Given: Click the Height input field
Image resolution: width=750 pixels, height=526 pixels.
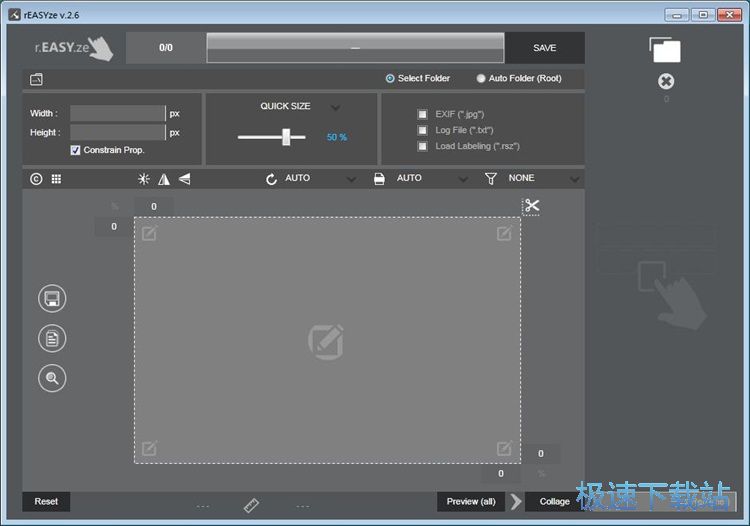Looking at the screenshot, I should point(117,132).
